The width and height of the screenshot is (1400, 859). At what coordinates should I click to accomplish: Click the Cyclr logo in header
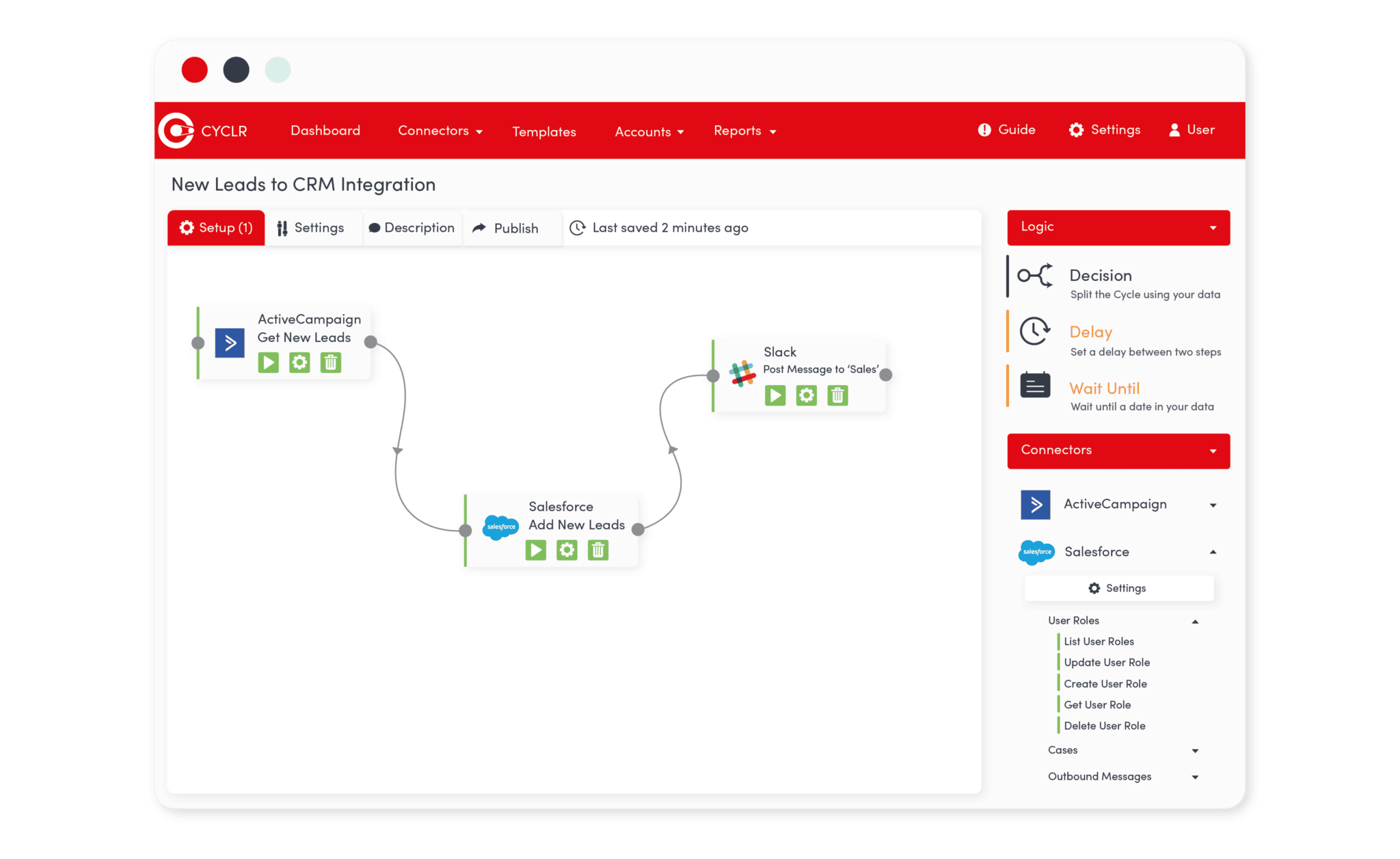tap(177, 130)
